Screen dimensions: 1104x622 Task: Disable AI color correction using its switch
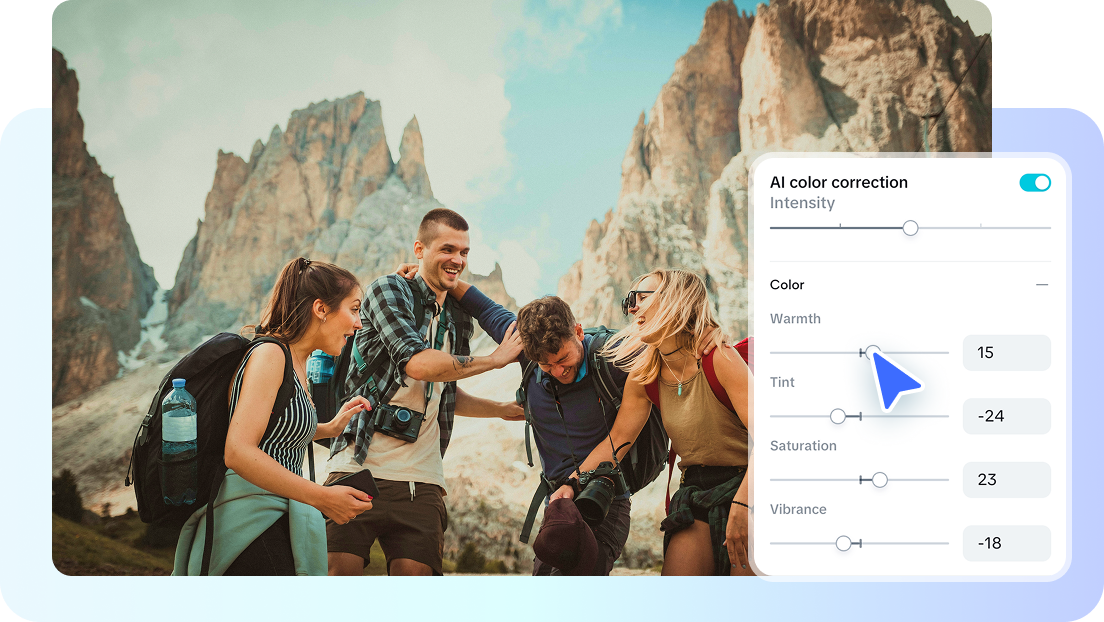1034,182
